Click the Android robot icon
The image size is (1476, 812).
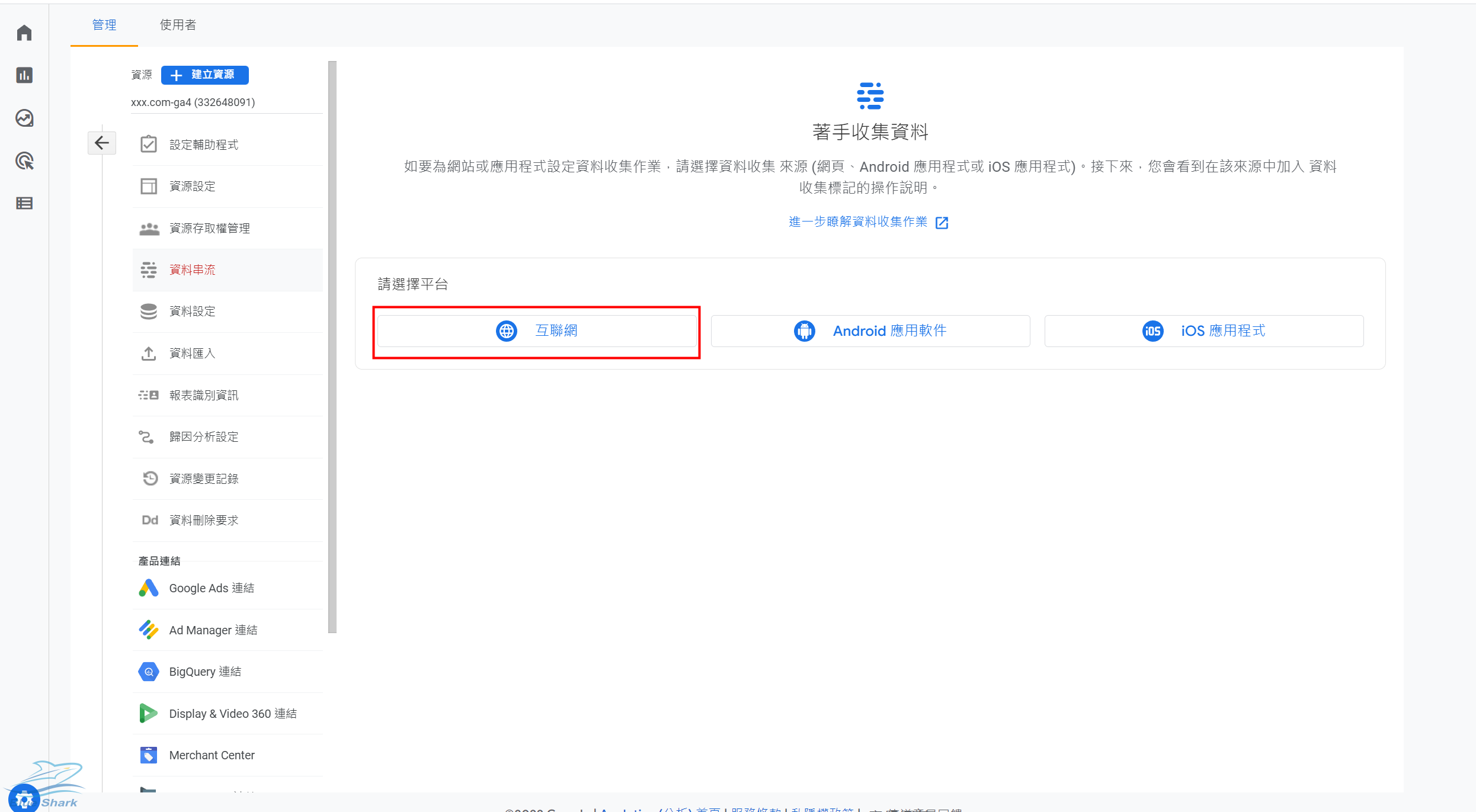click(x=805, y=330)
